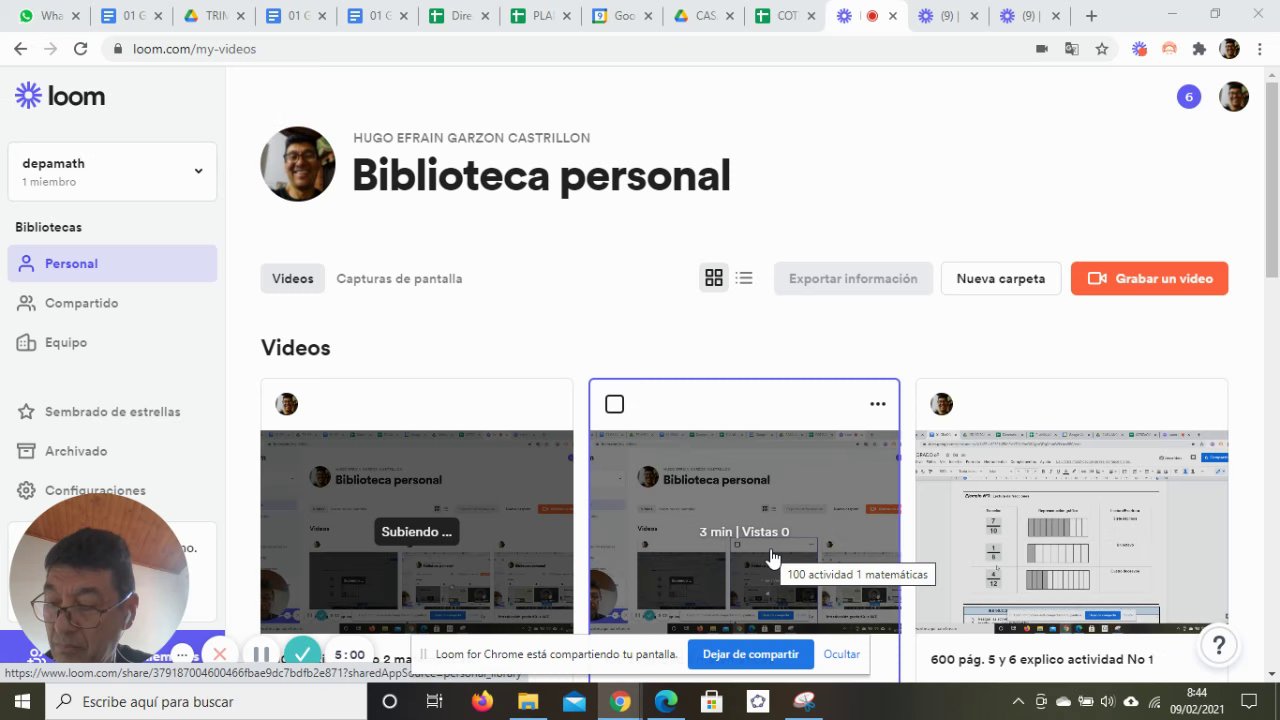Select the checkbox on the highlighted video card
The image size is (1280, 720).
coord(614,404)
